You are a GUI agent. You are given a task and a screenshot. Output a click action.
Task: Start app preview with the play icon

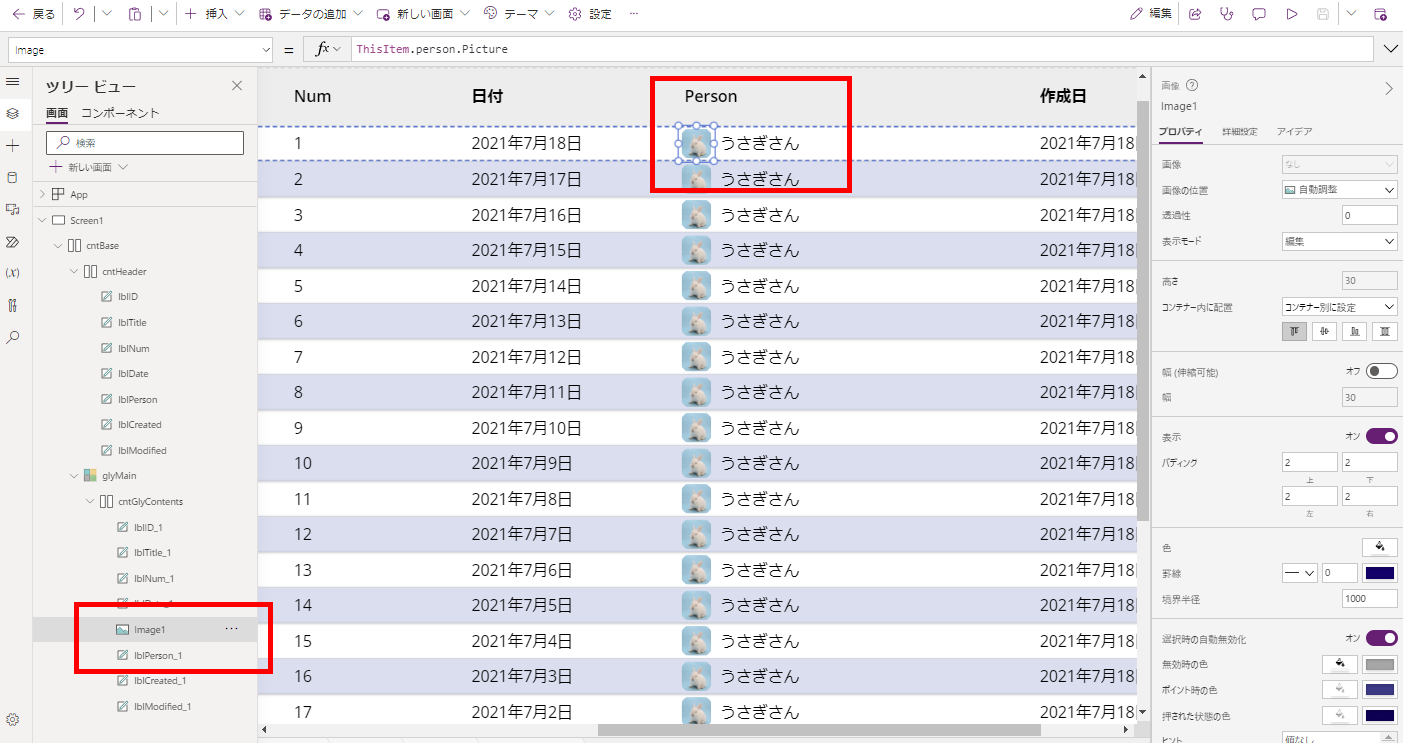coord(1291,13)
